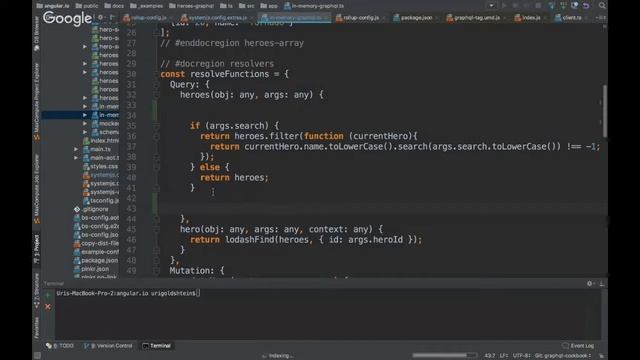Click angular.io in the breadcrumb bar
This screenshot has width=640, height=360.
[x=53, y=6]
